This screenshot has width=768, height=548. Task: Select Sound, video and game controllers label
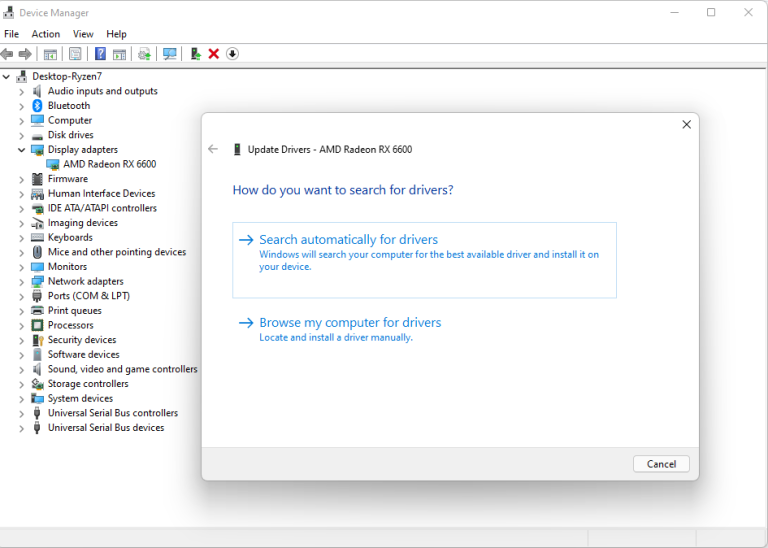tap(122, 369)
